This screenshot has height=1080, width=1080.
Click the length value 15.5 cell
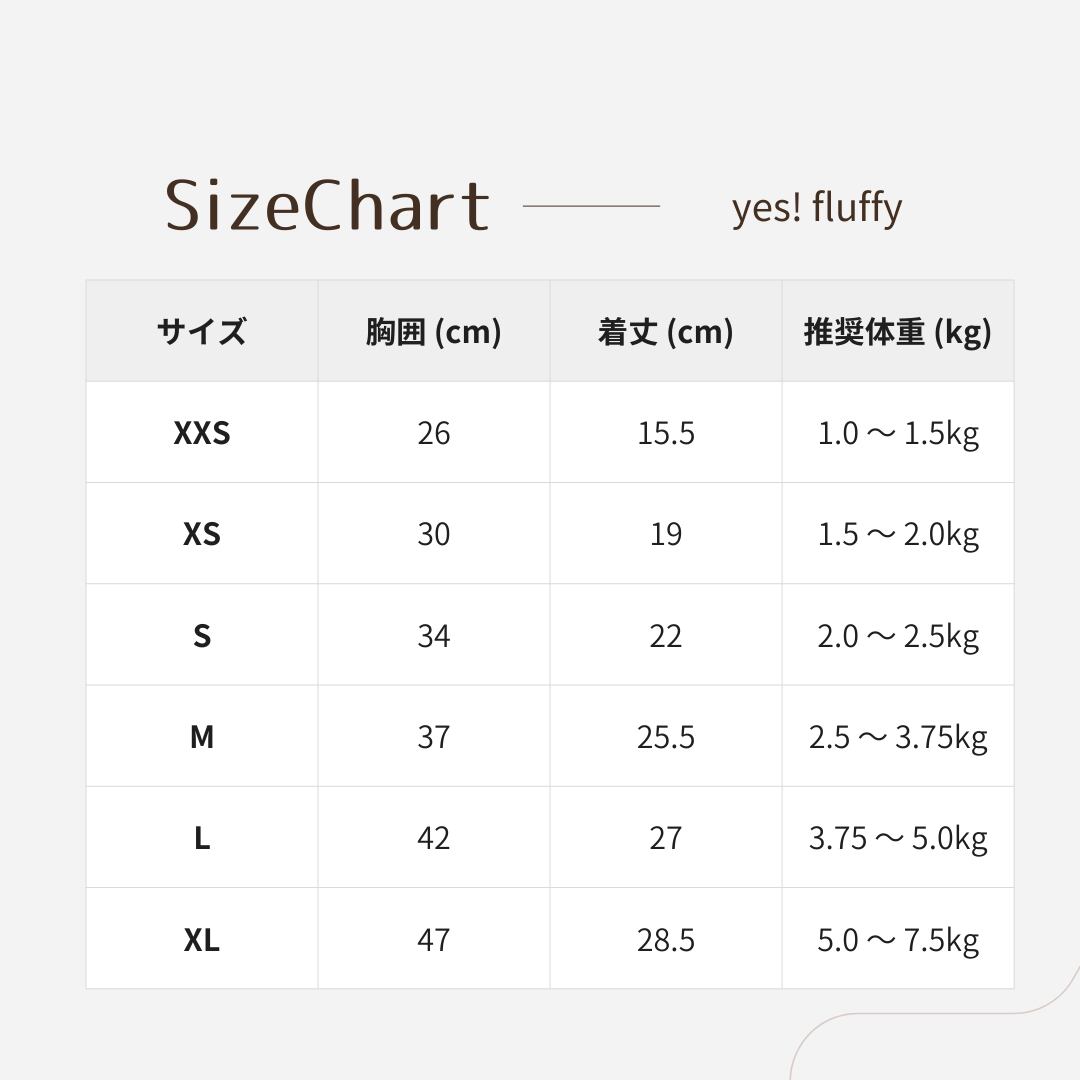tap(665, 433)
